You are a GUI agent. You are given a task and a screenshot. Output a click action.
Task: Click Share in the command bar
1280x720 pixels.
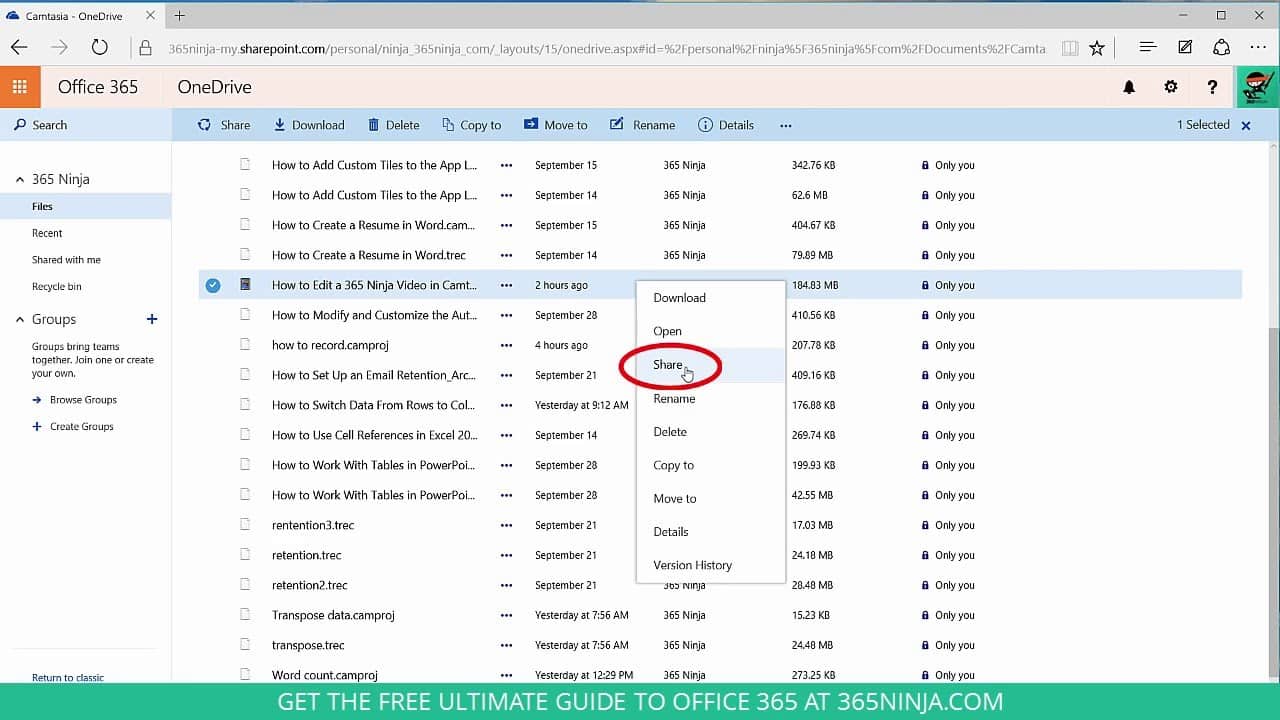pyautogui.click(x=224, y=125)
